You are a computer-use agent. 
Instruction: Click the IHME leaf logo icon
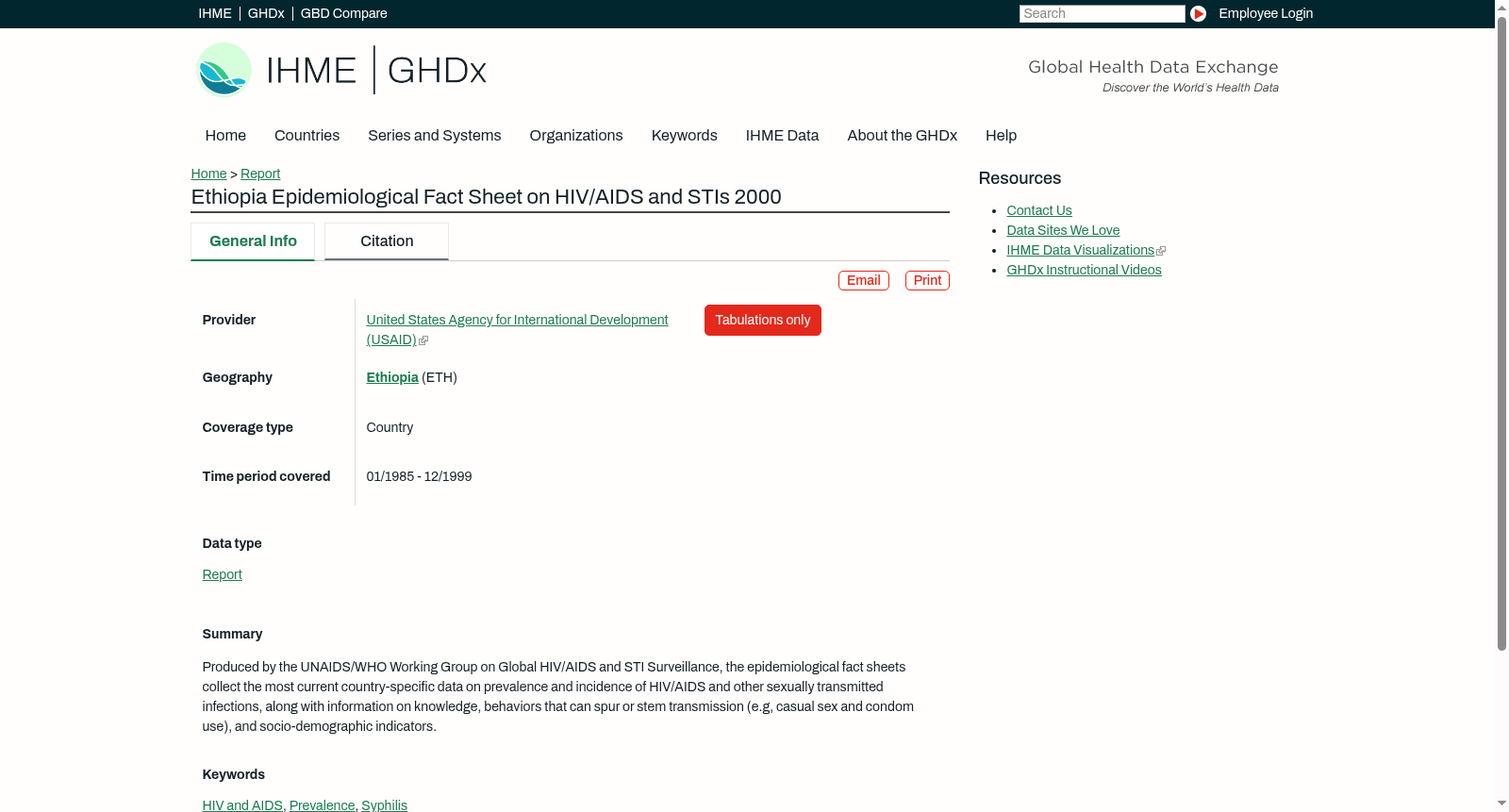coord(224,70)
